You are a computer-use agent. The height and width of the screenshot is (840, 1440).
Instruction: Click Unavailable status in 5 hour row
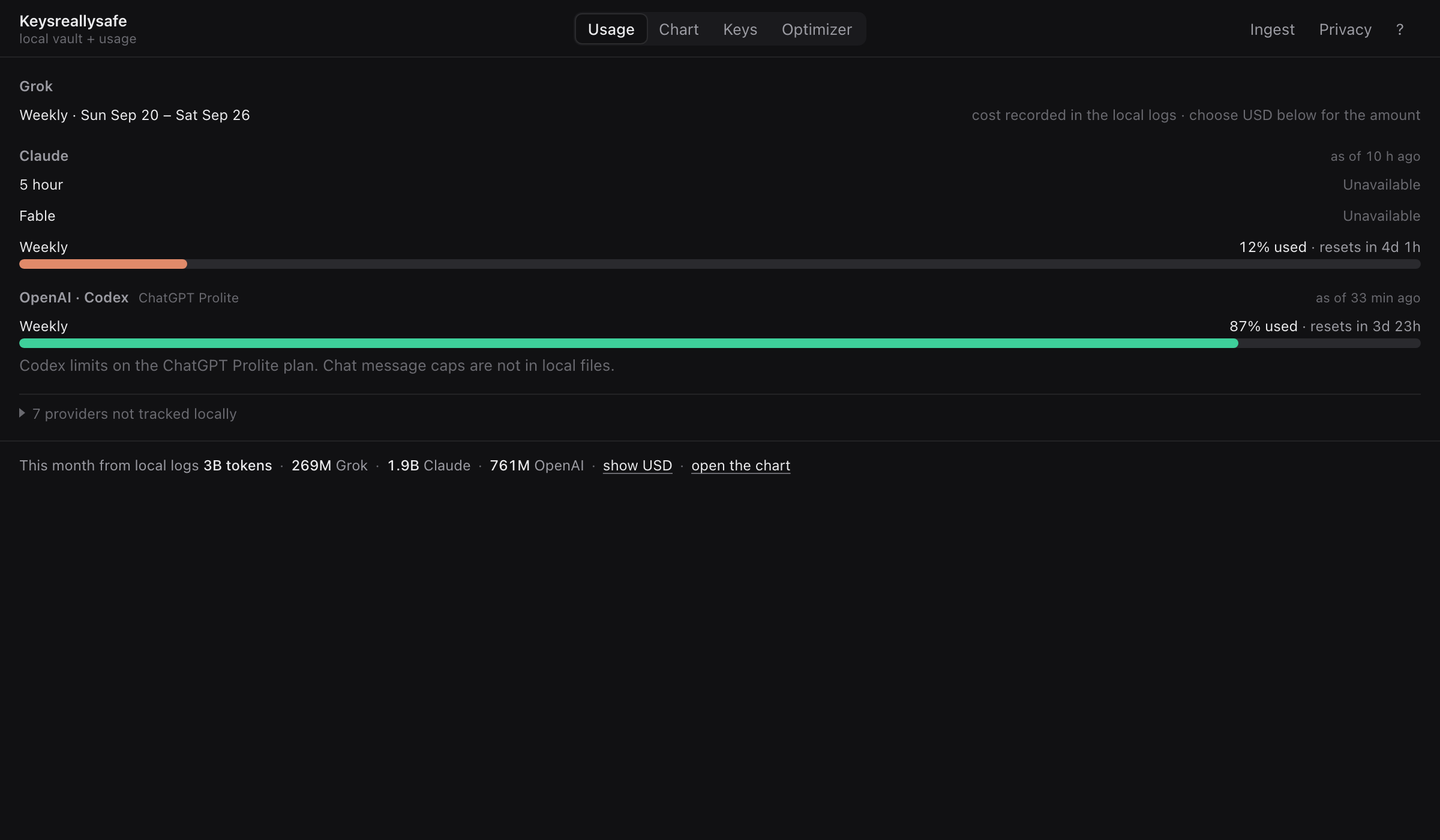click(x=1381, y=185)
